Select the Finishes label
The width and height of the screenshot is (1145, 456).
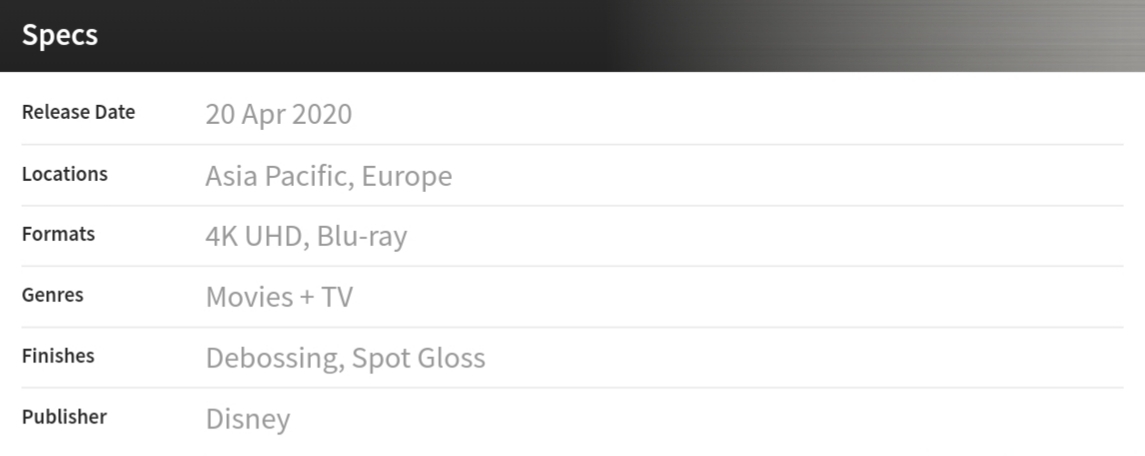[58, 355]
